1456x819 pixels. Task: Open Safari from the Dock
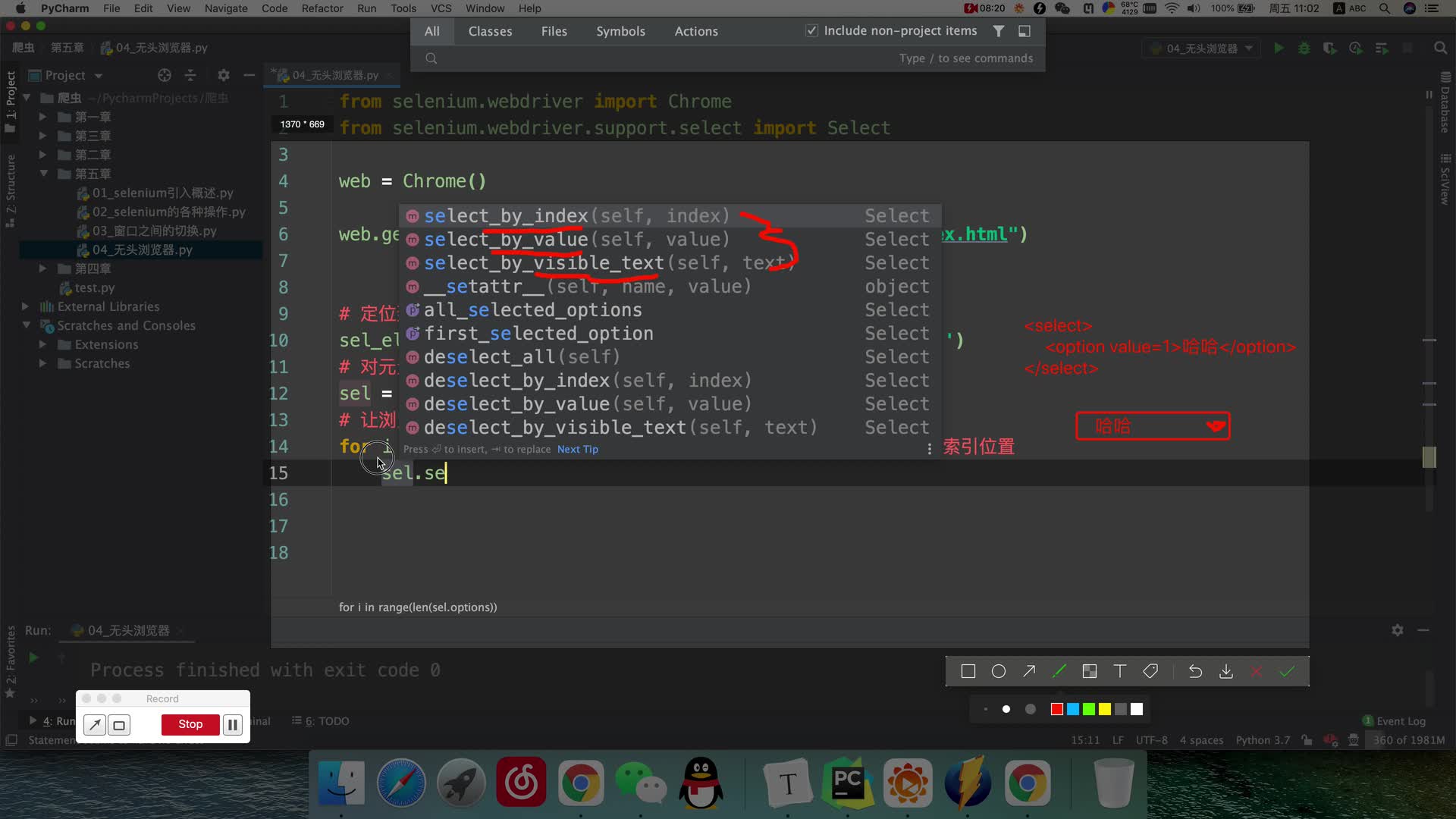(x=402, y=783)
